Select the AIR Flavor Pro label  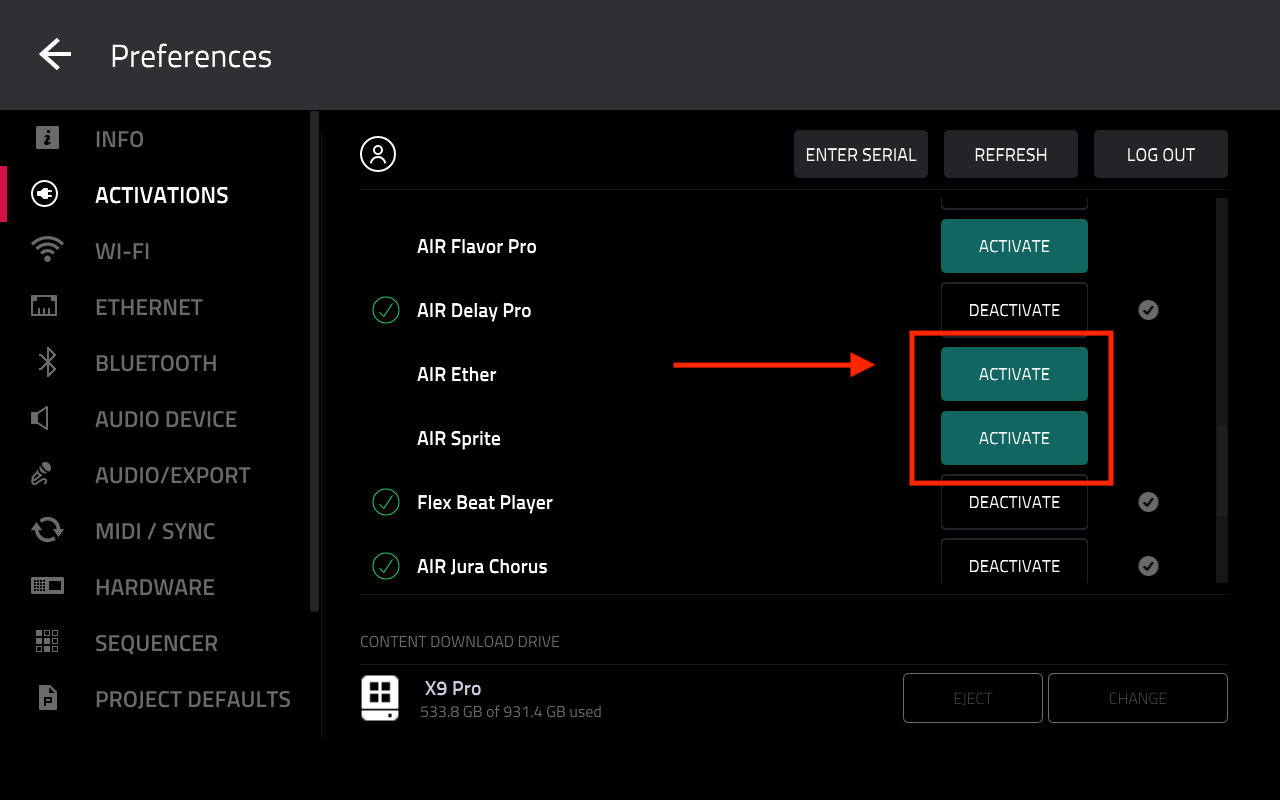(477, 246)
